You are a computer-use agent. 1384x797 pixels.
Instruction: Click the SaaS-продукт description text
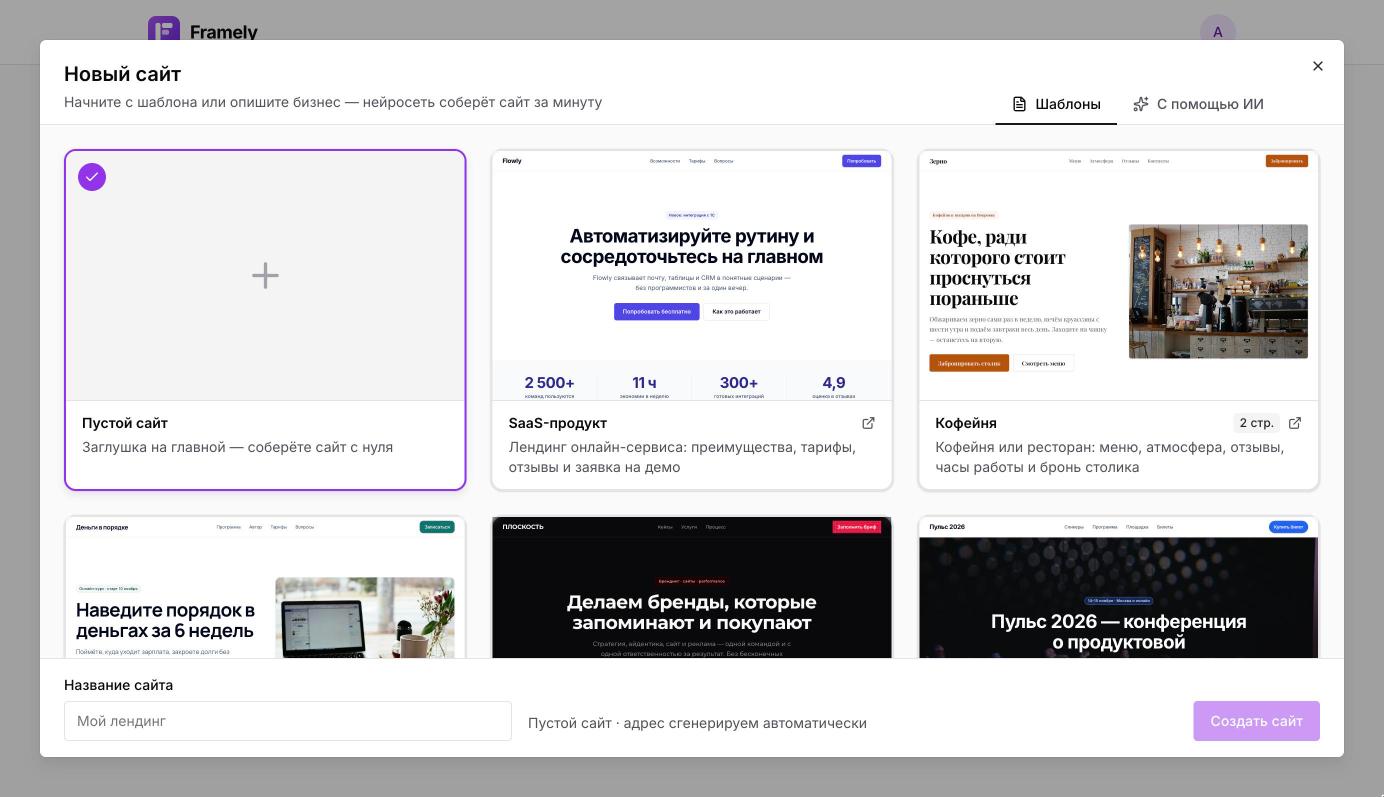pos(682,457)
